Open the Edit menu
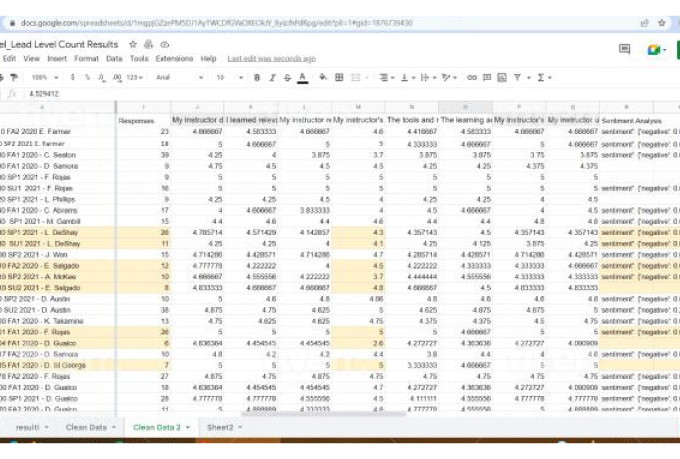 9,58
